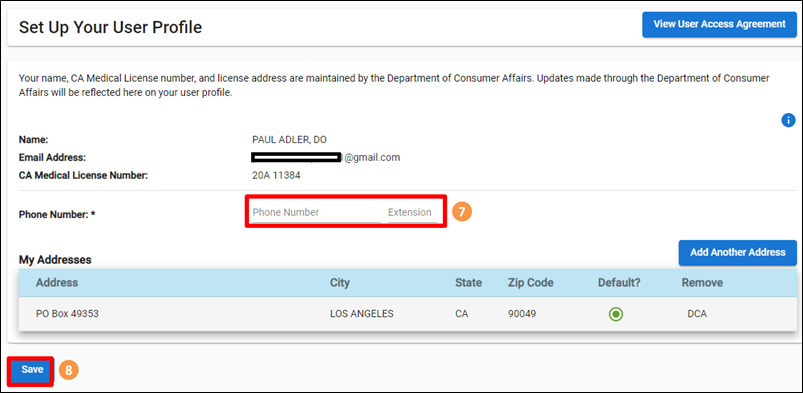Click the City column header

[x=340, y=282]
